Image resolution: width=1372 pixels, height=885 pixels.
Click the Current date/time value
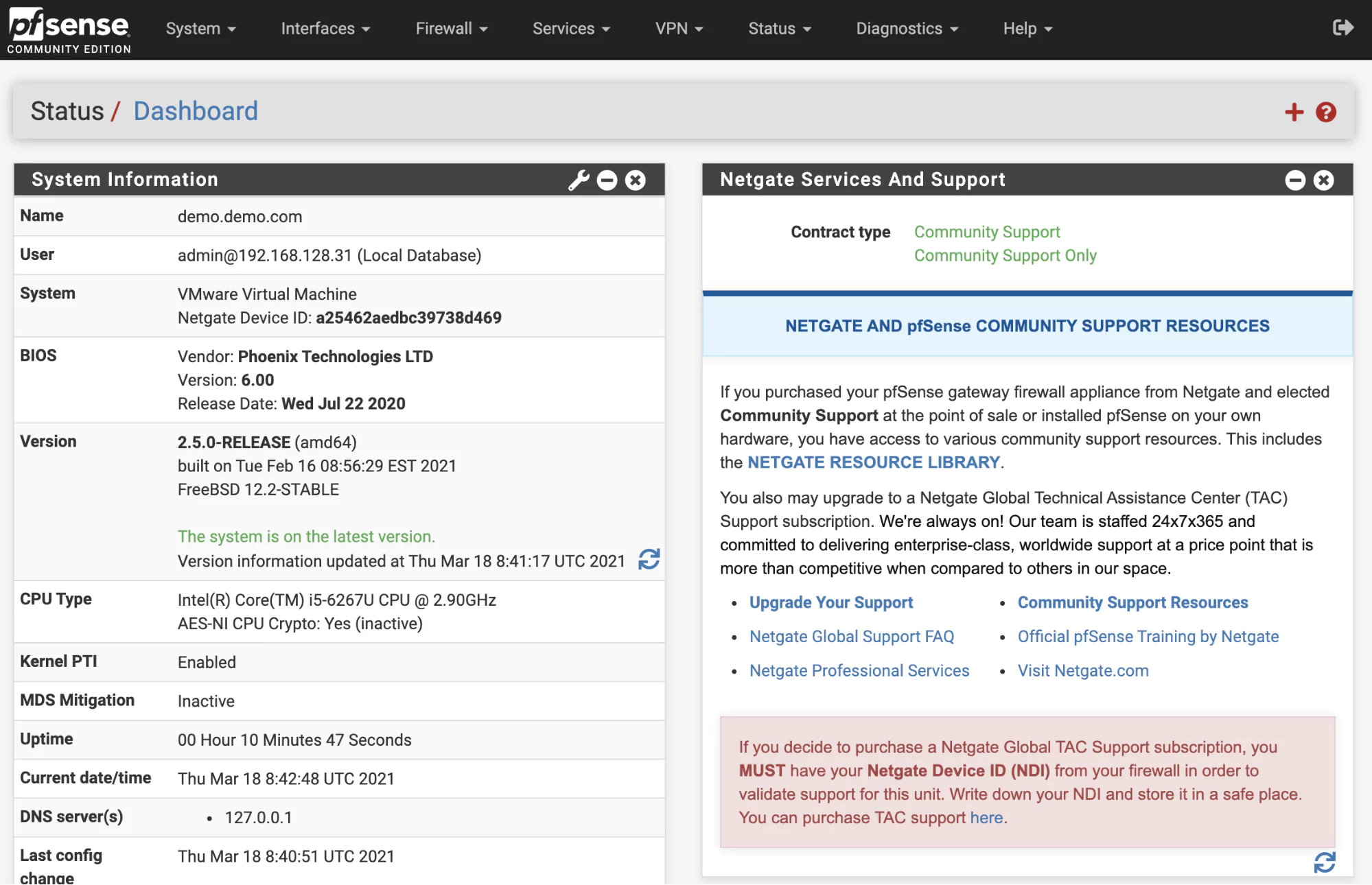tap(286, 779)
